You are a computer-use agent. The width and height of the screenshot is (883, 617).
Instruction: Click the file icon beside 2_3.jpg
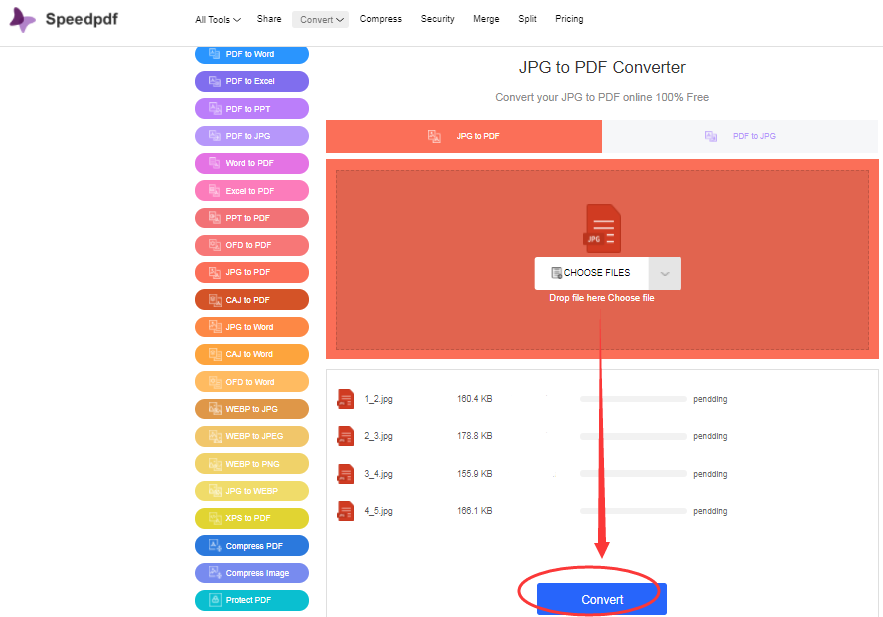345,436
